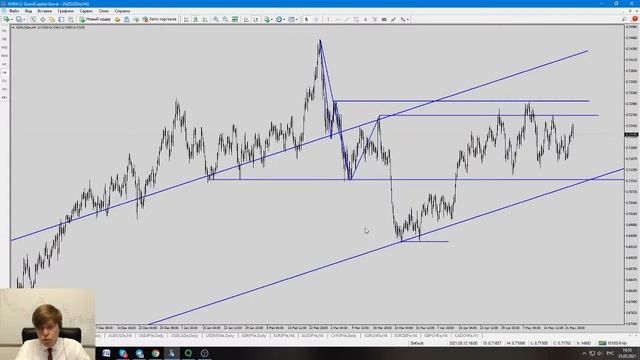The image size is (640, 360).
Task: Switch timeframe to H1
Action: pos(4,64)
